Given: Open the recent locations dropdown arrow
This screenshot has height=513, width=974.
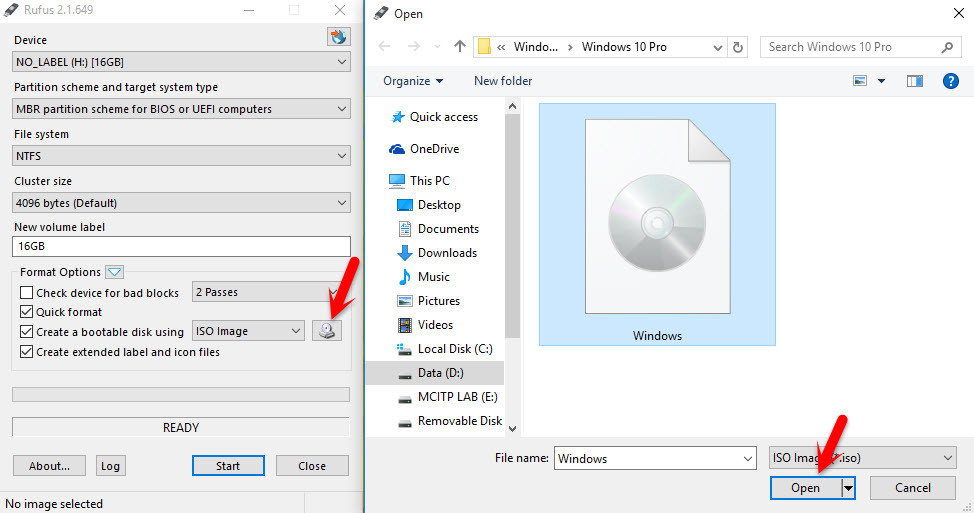Looking at the screenshot, I should point(437,47).
